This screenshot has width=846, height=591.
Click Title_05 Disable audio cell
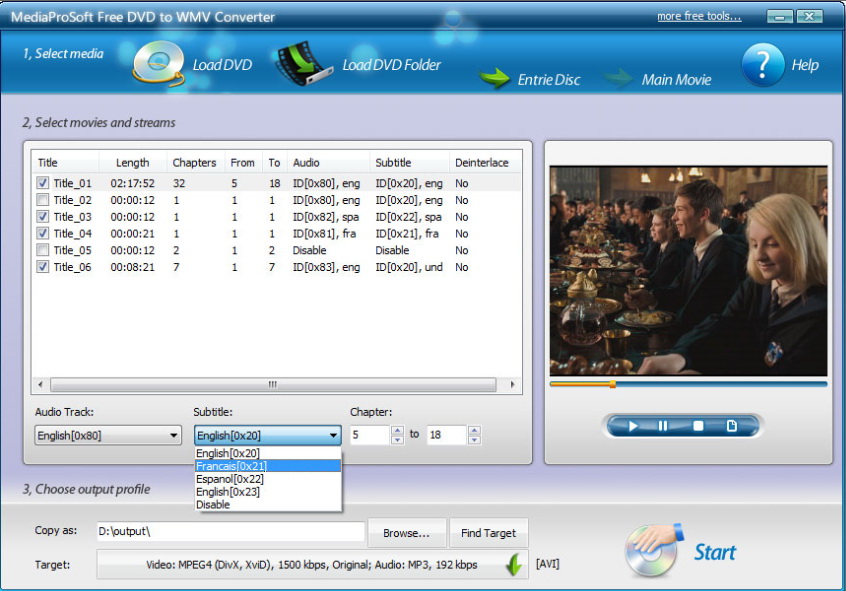[310, 250]
